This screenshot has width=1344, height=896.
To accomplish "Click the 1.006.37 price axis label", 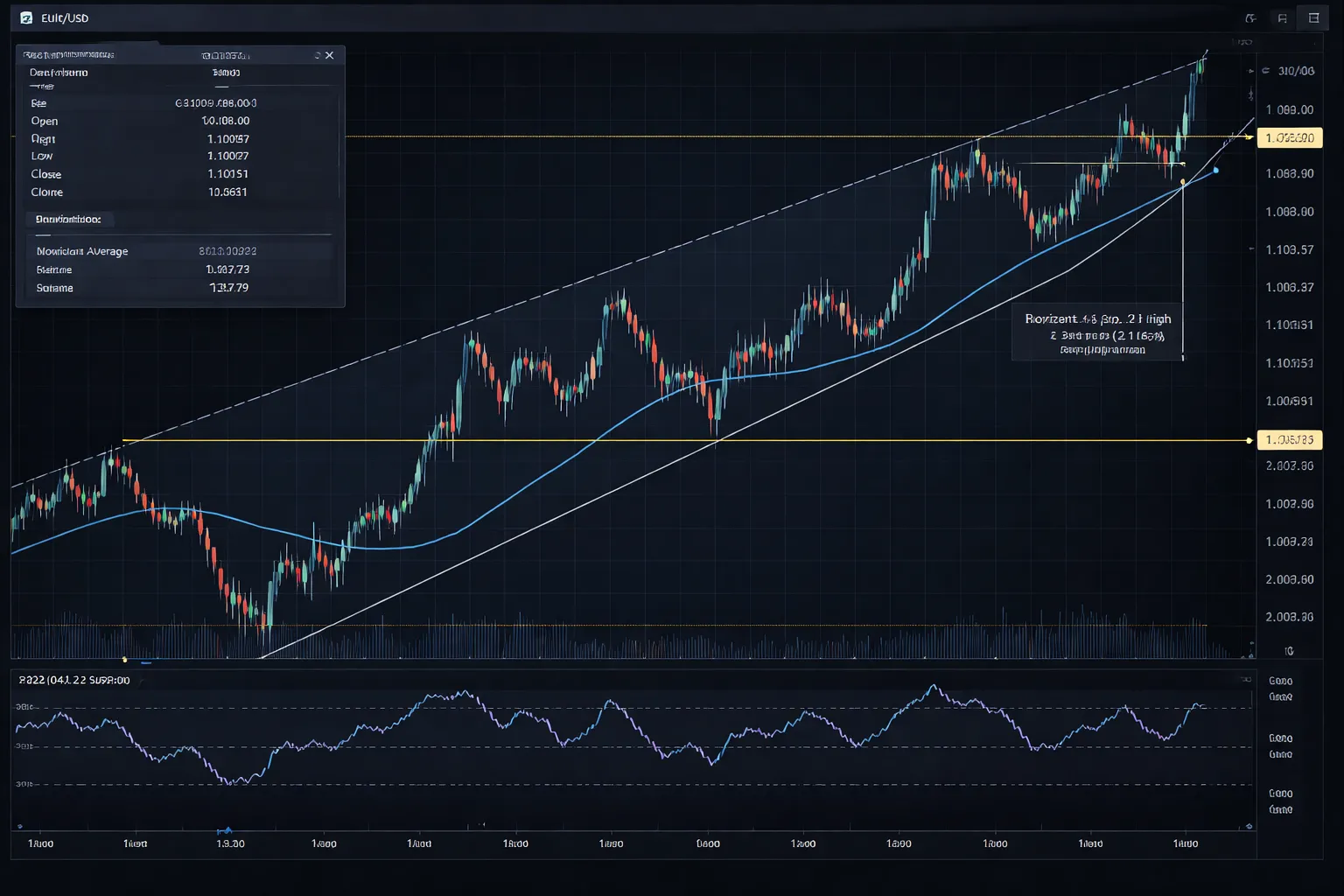I will (x=1290, y=287).
